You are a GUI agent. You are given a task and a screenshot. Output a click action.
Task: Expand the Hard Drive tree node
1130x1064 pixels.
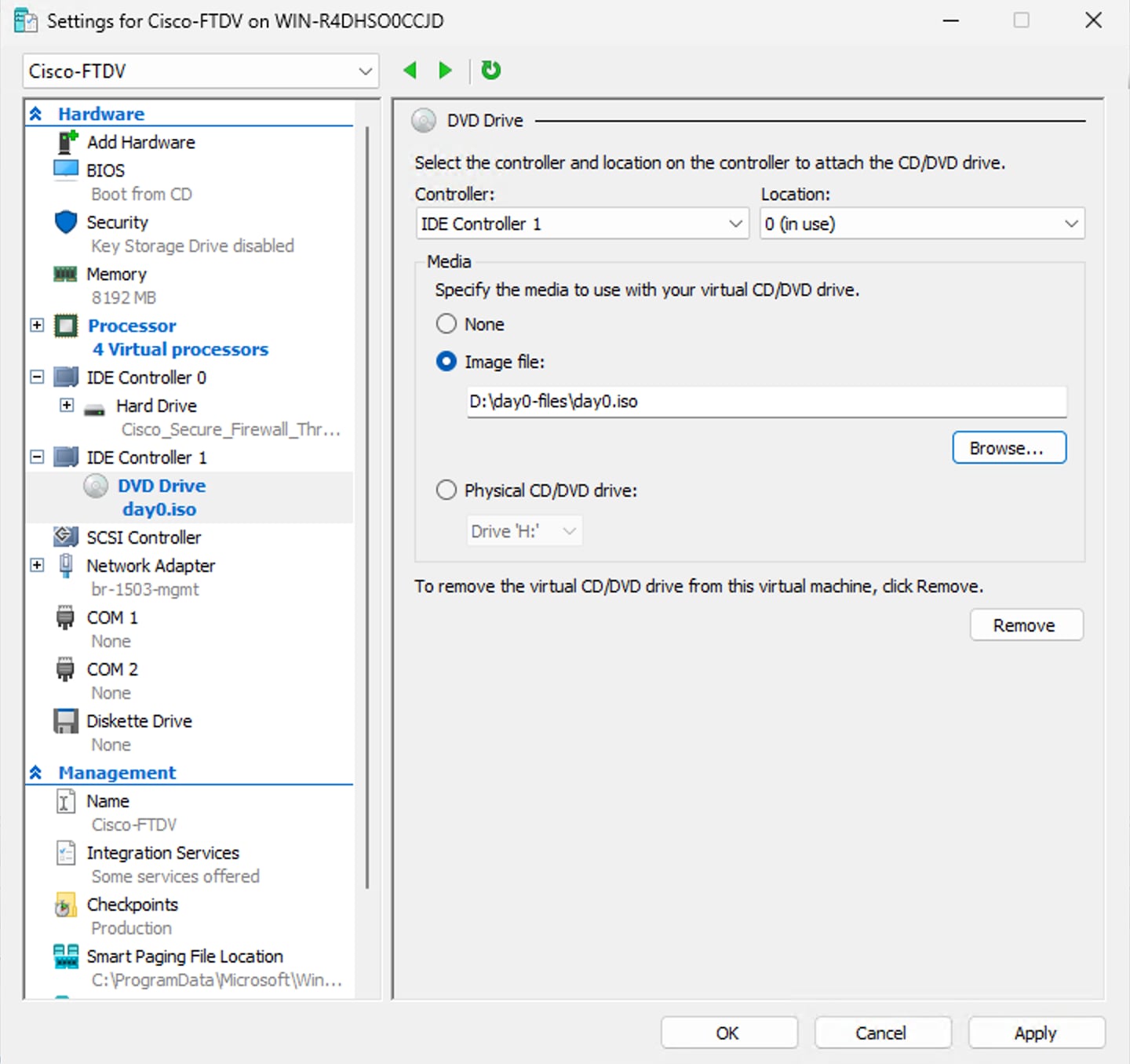[x=67, y=405]
